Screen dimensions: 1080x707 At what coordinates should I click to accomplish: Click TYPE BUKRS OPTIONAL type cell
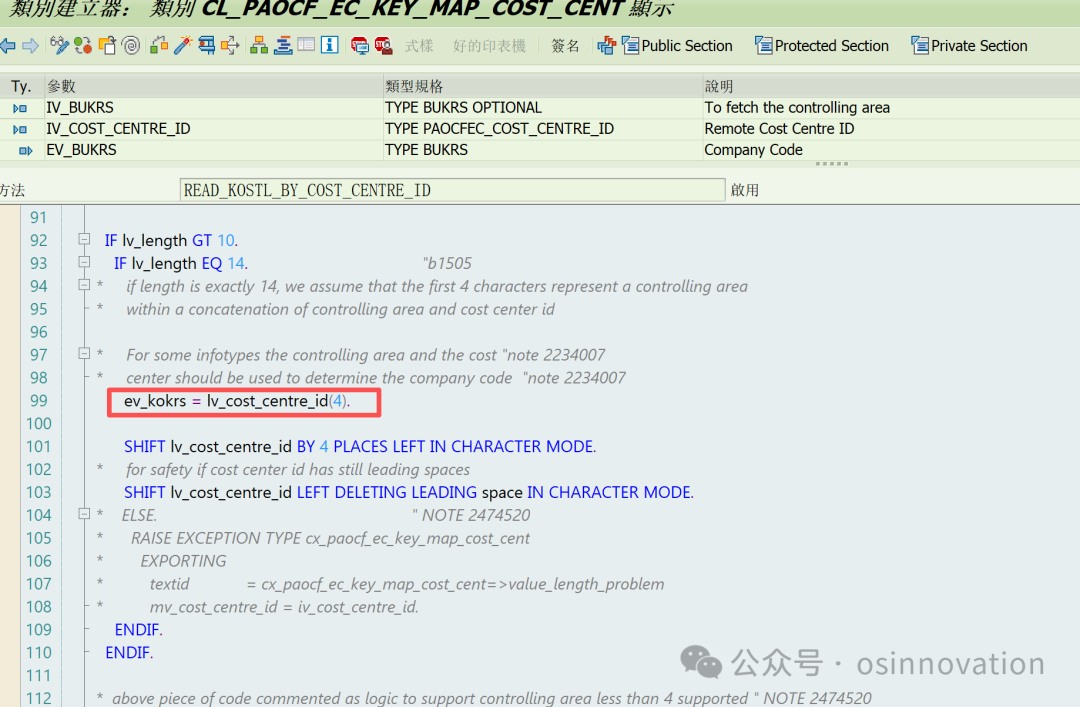click(542, 107)
